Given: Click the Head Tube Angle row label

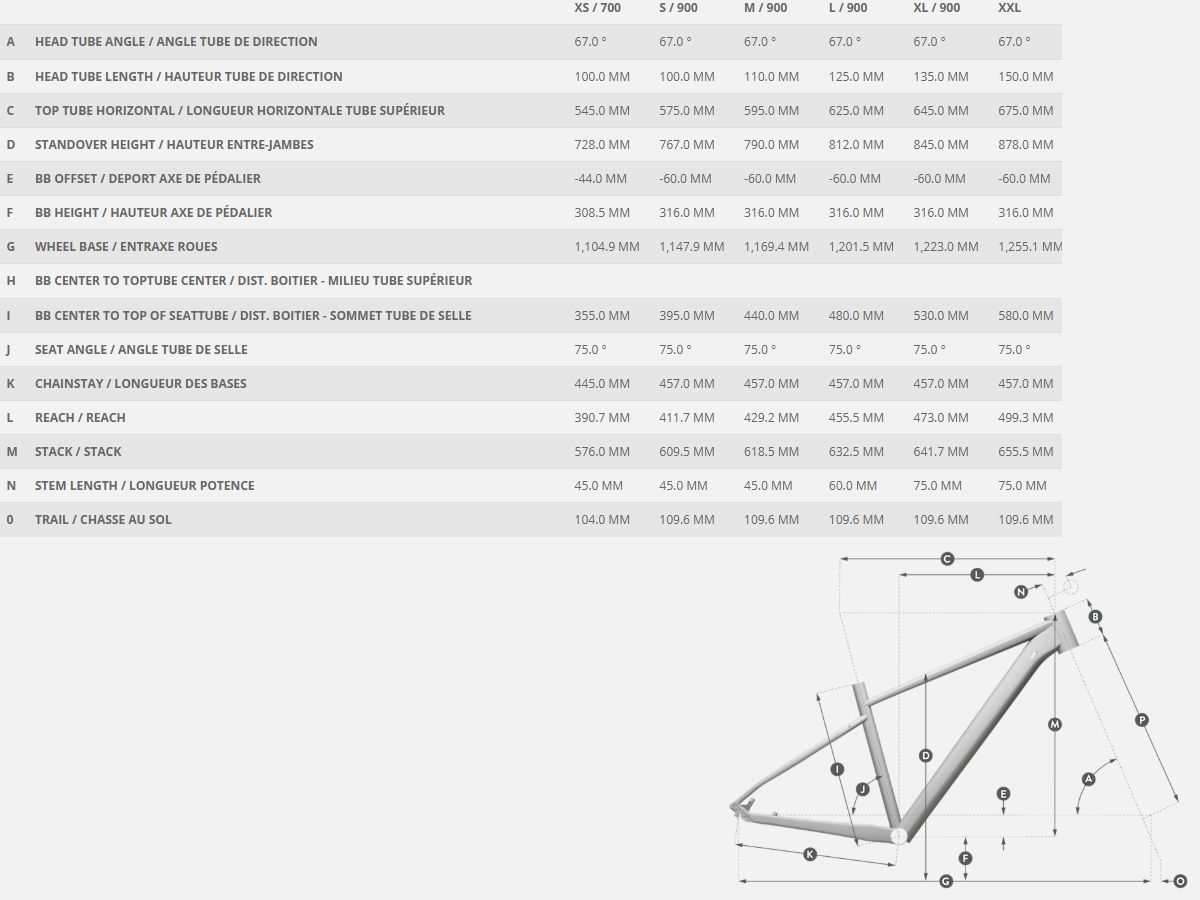Looking at the screenshot, I should (x=176, y=42).
